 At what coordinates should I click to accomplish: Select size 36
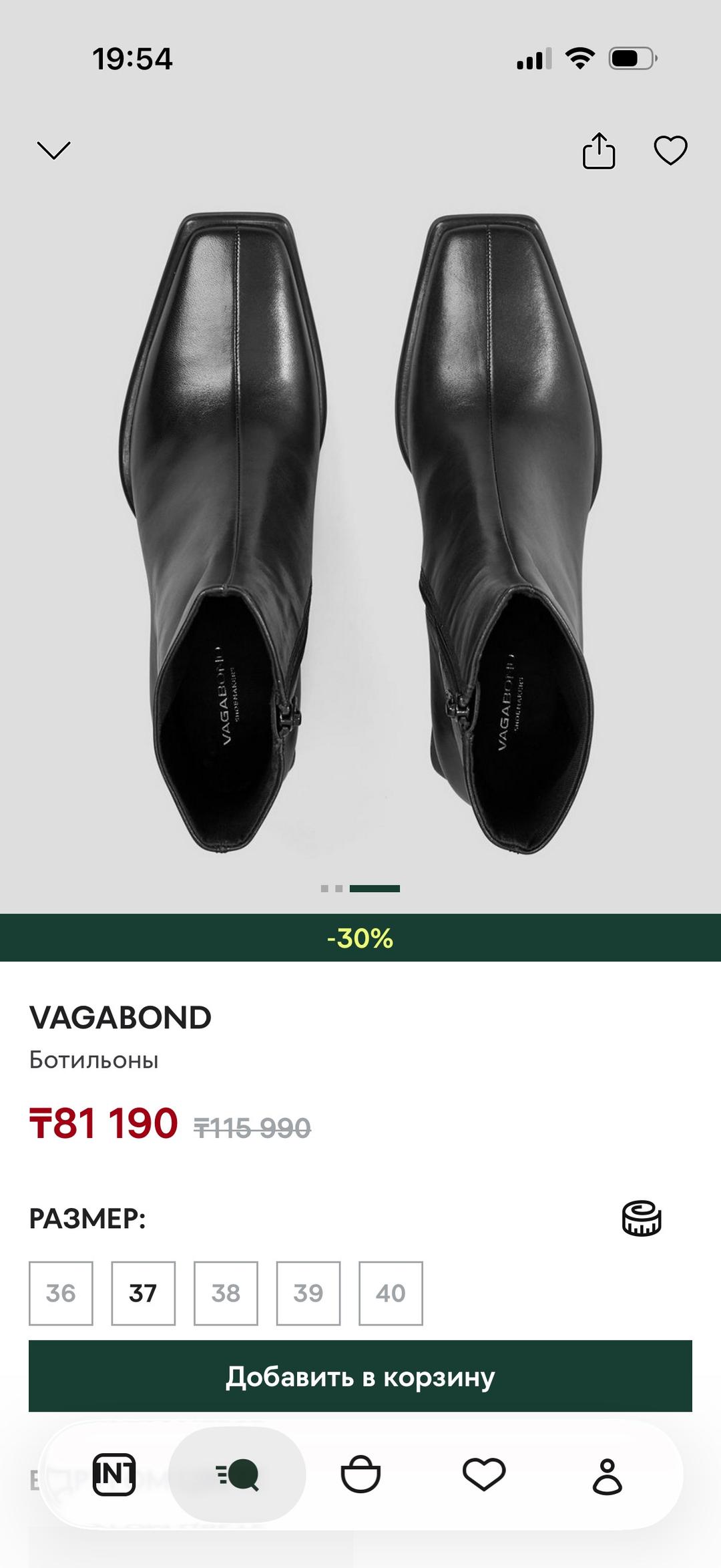pyautogui.click(x=61, y=1293)
